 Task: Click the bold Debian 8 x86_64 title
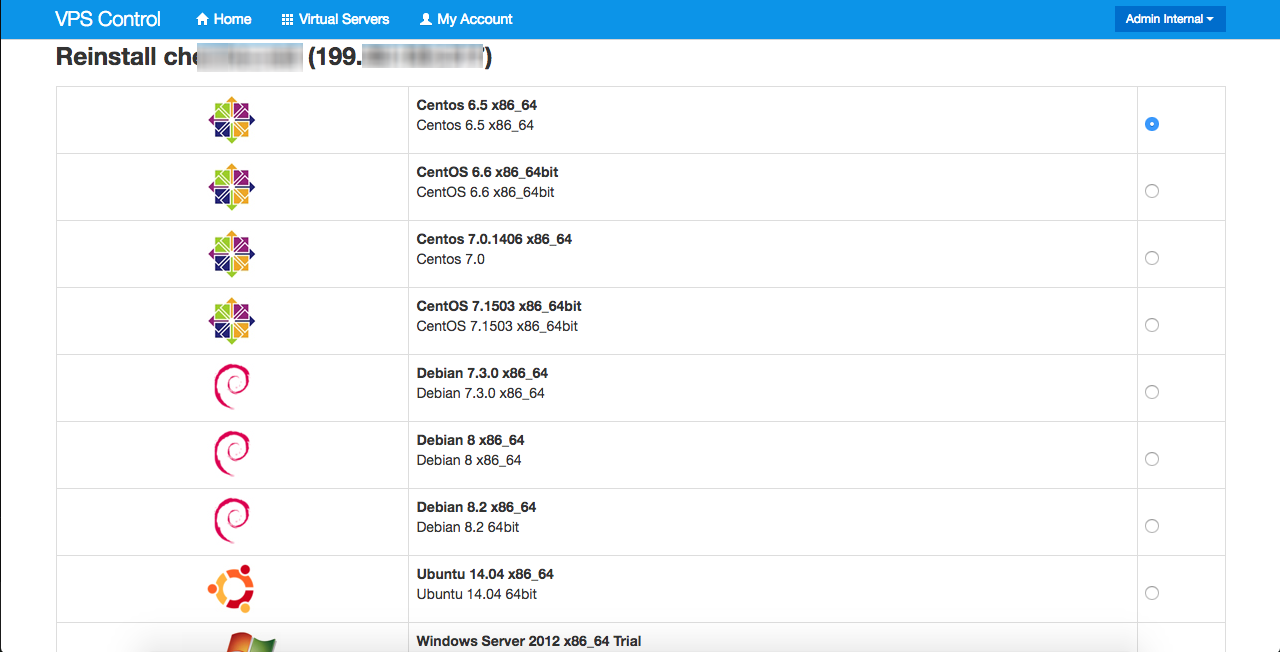pyautogui.click(x=470, y=440)
